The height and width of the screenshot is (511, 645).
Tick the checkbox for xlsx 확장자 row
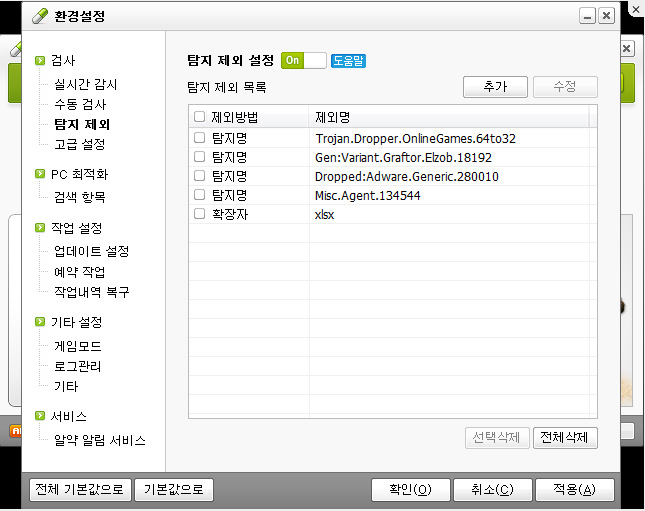[x=200, y=214]
